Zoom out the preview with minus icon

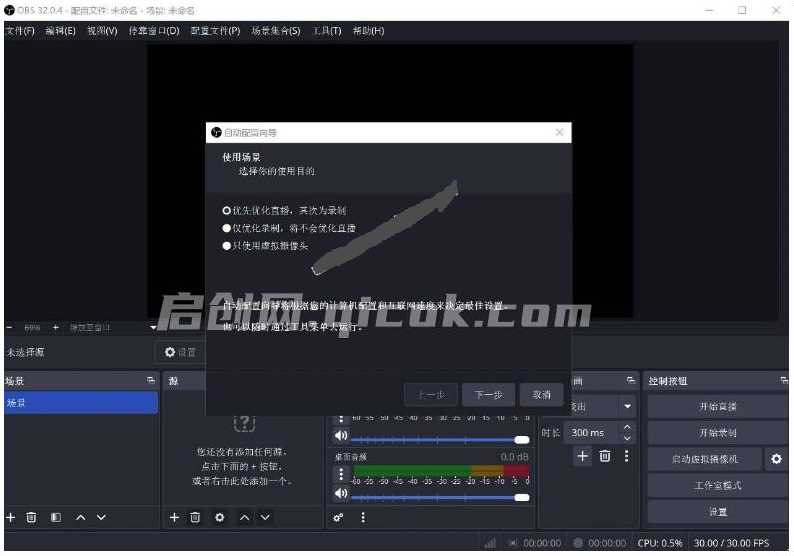click(10, 328)
